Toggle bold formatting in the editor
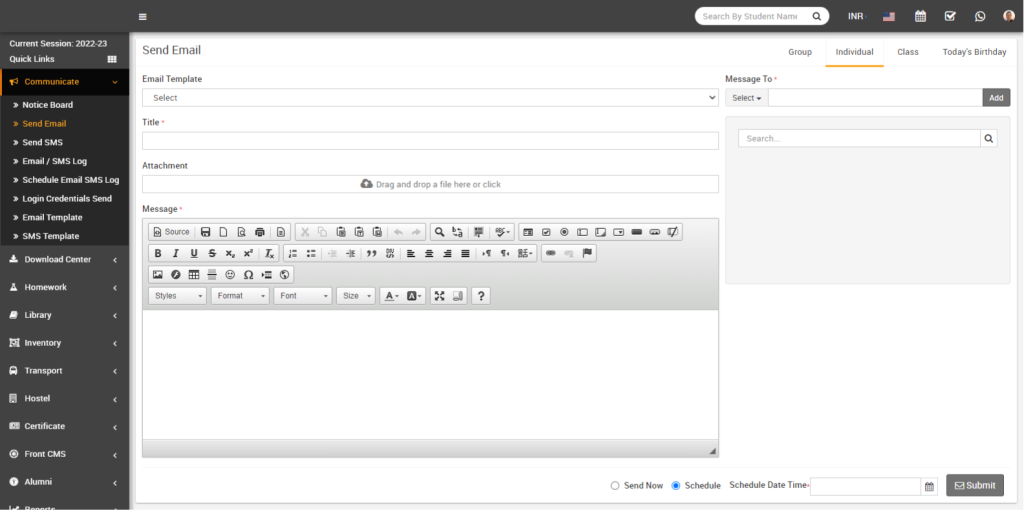This screenshot has height=510, width=1024. coord(158,254)
